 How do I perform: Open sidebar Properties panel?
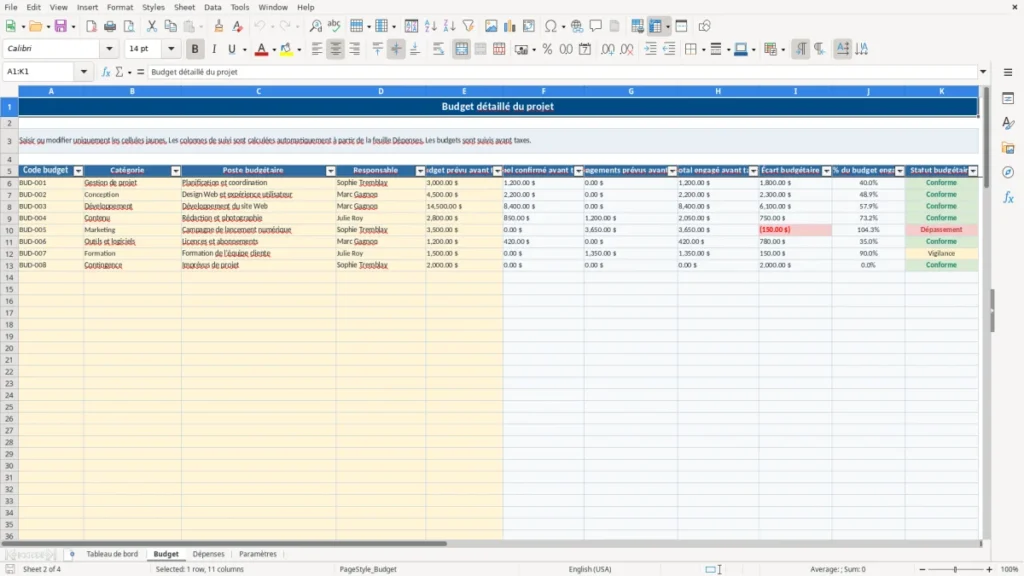1008,98
